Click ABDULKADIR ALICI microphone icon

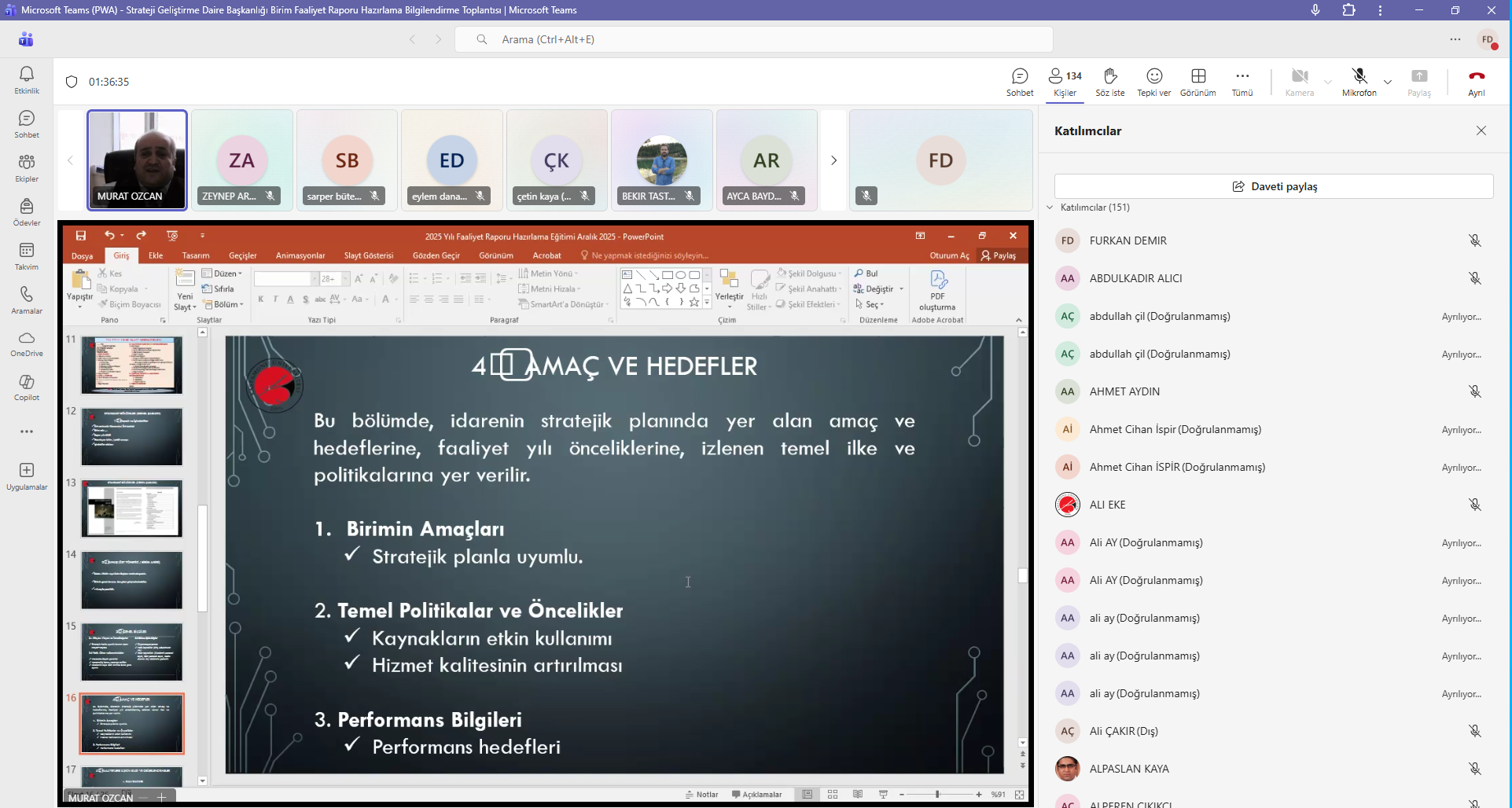[1475, 278]
